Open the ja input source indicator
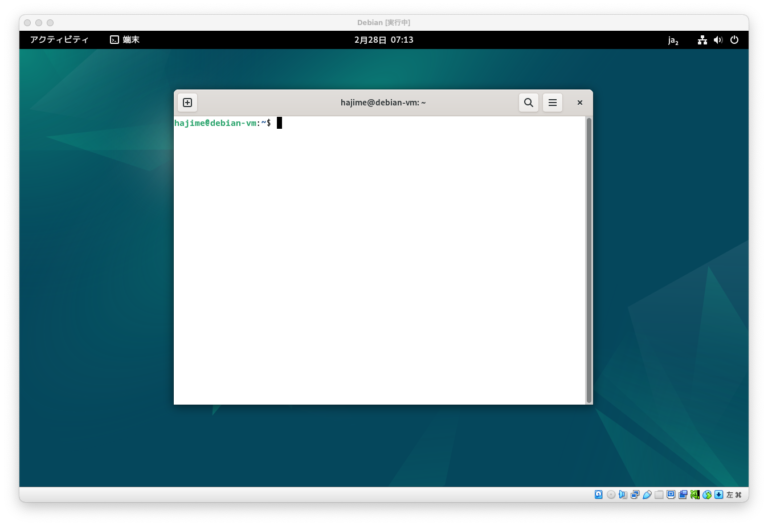The height and width of the screenshot is (526, 768). coord(673,40)
